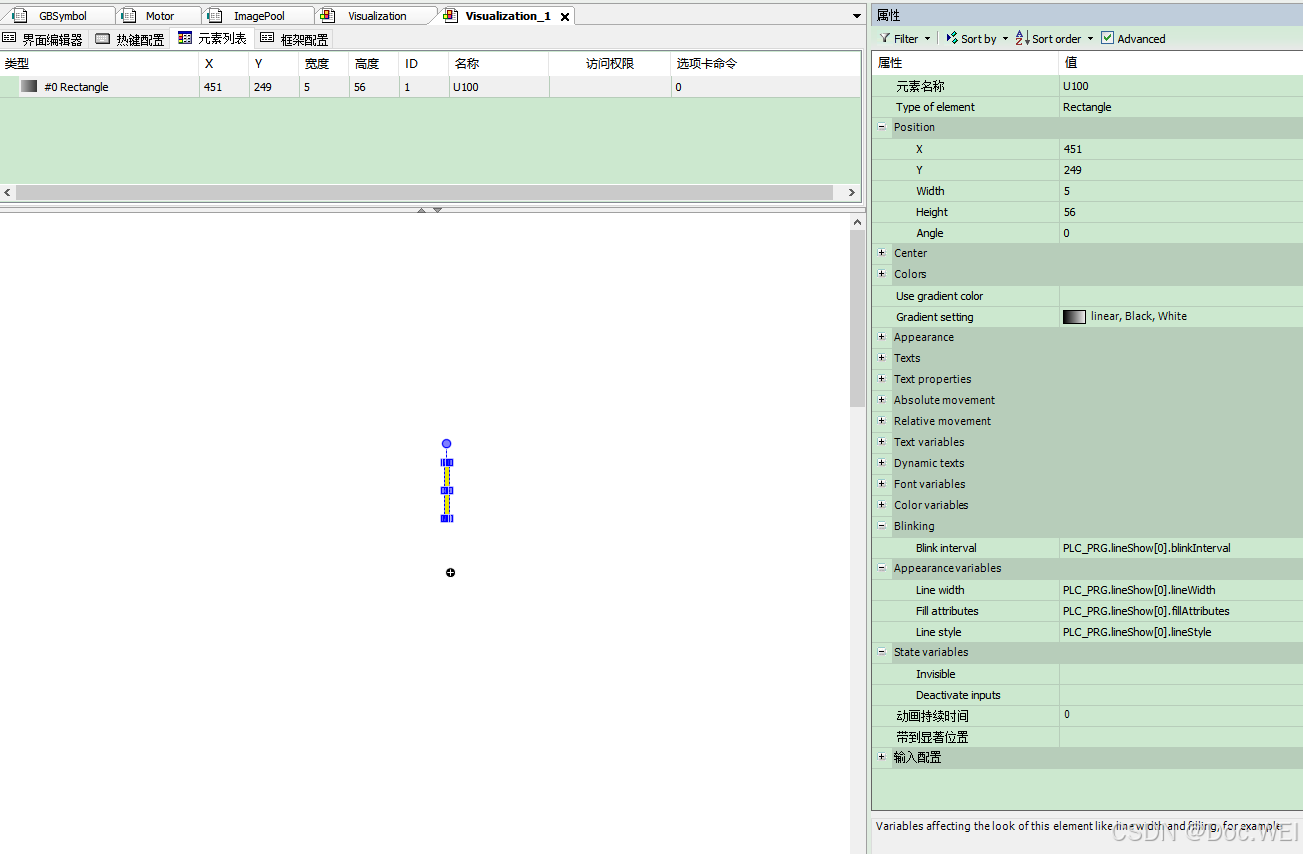Viewport: 1303px width, 854px height.
Task: Edit the Fill attributes variable field
Action: tap(1181, 611)
